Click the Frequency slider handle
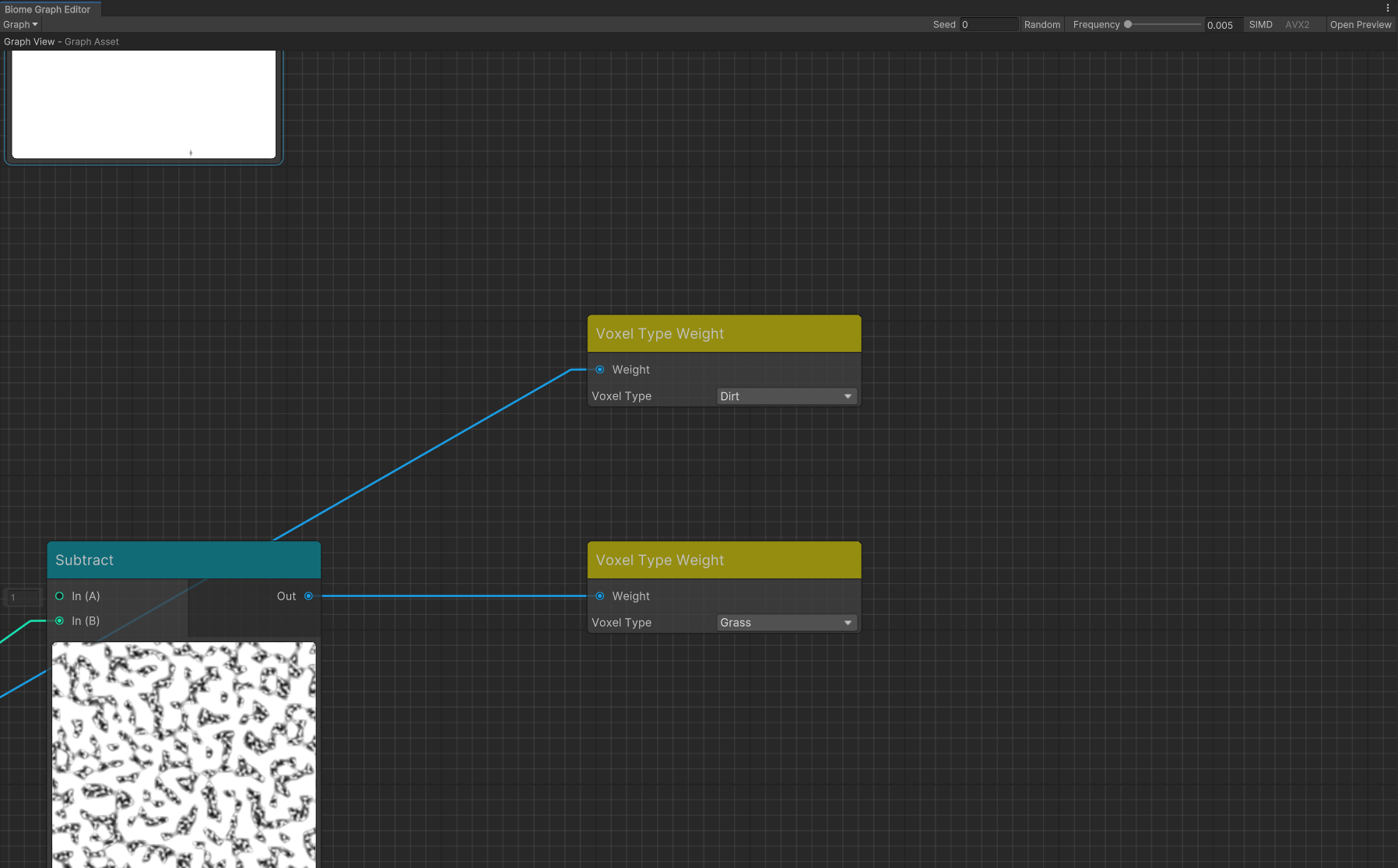This screenshot has height=868, width=1398. 1128,25
